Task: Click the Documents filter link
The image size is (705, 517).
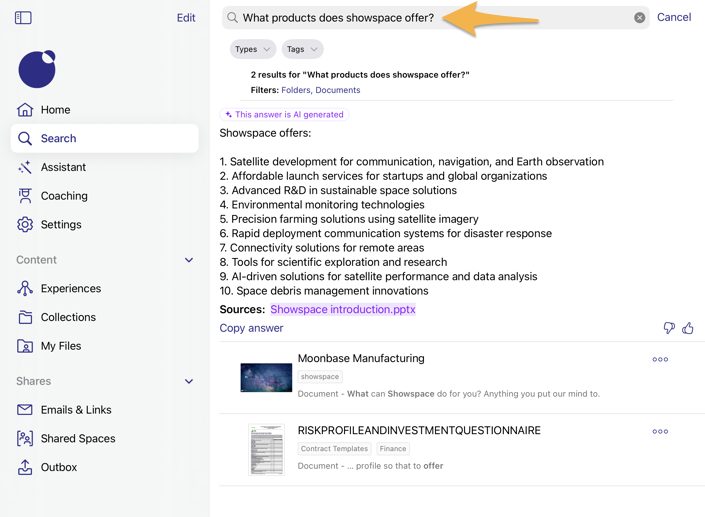Action: click(x=338, y=90)
